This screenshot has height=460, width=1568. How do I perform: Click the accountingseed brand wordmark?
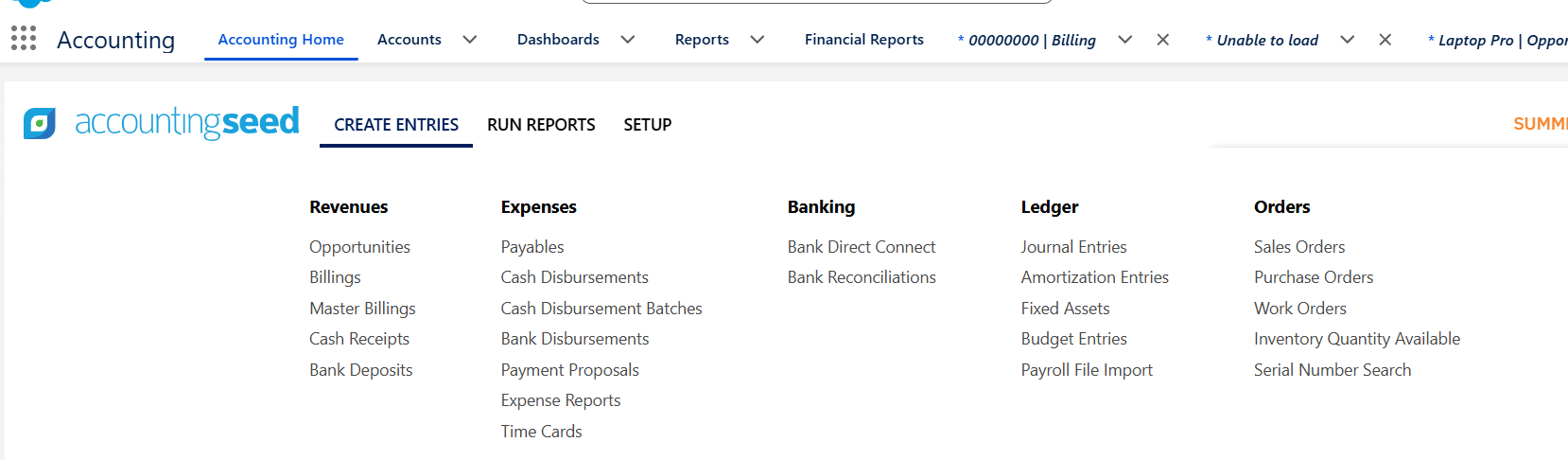pos(187,122)
